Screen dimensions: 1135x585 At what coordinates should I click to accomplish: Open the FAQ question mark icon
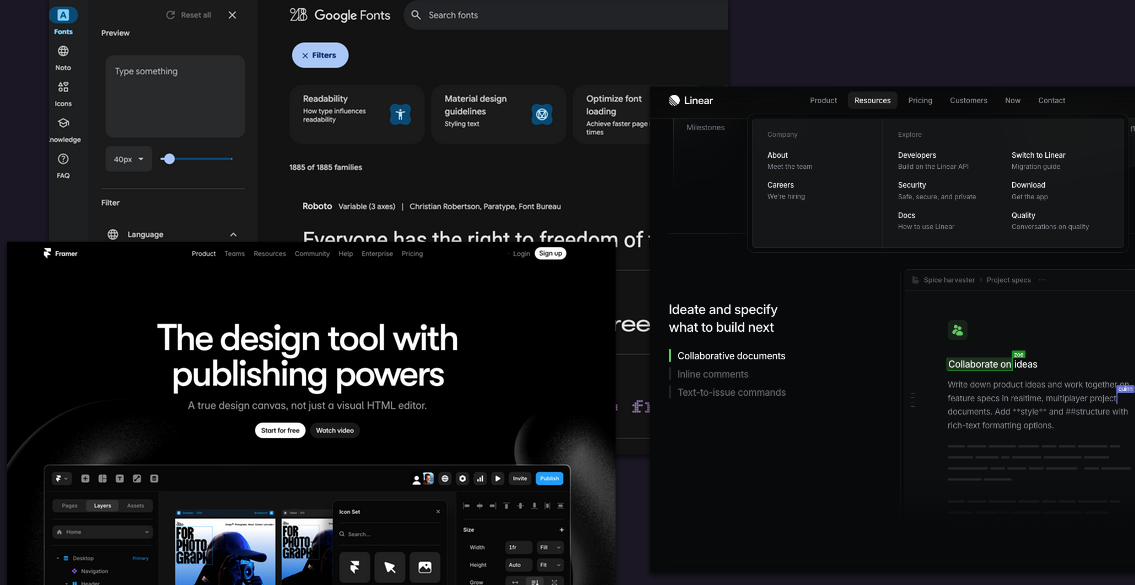63,160
